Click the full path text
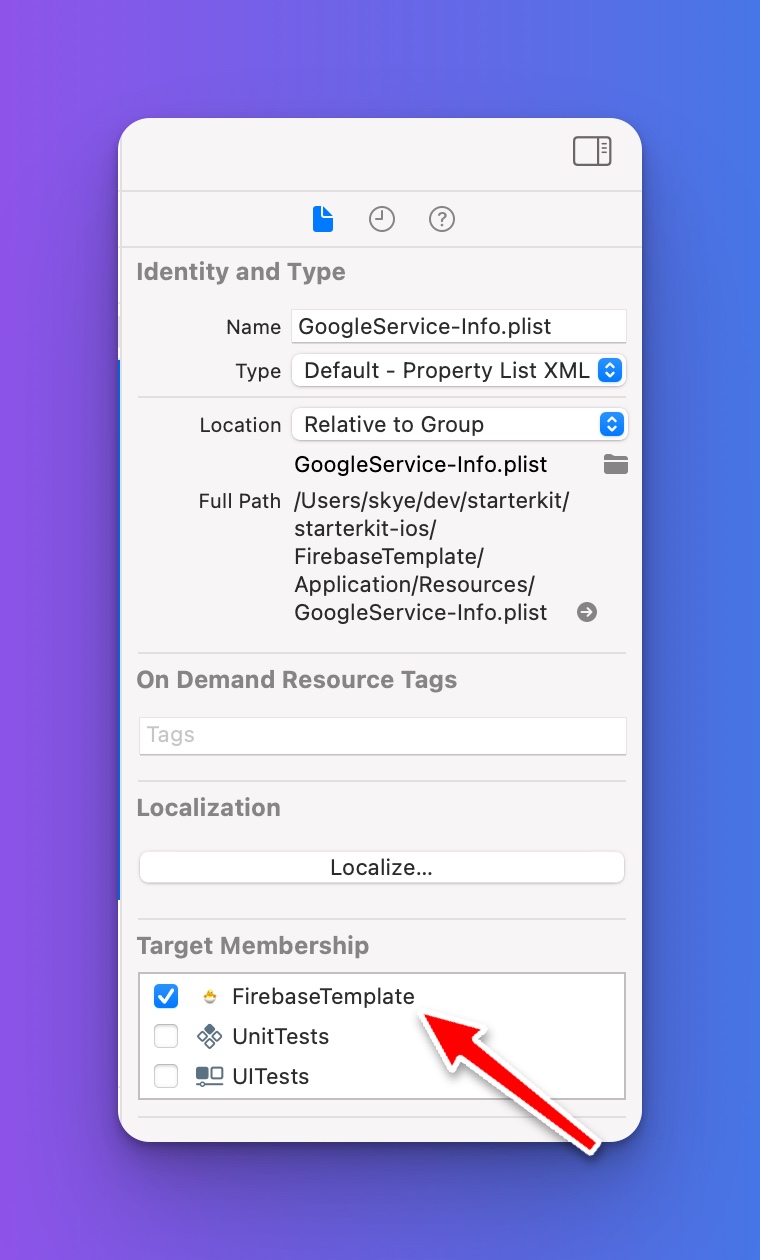The image size is (760, 1260). [432, 557]
